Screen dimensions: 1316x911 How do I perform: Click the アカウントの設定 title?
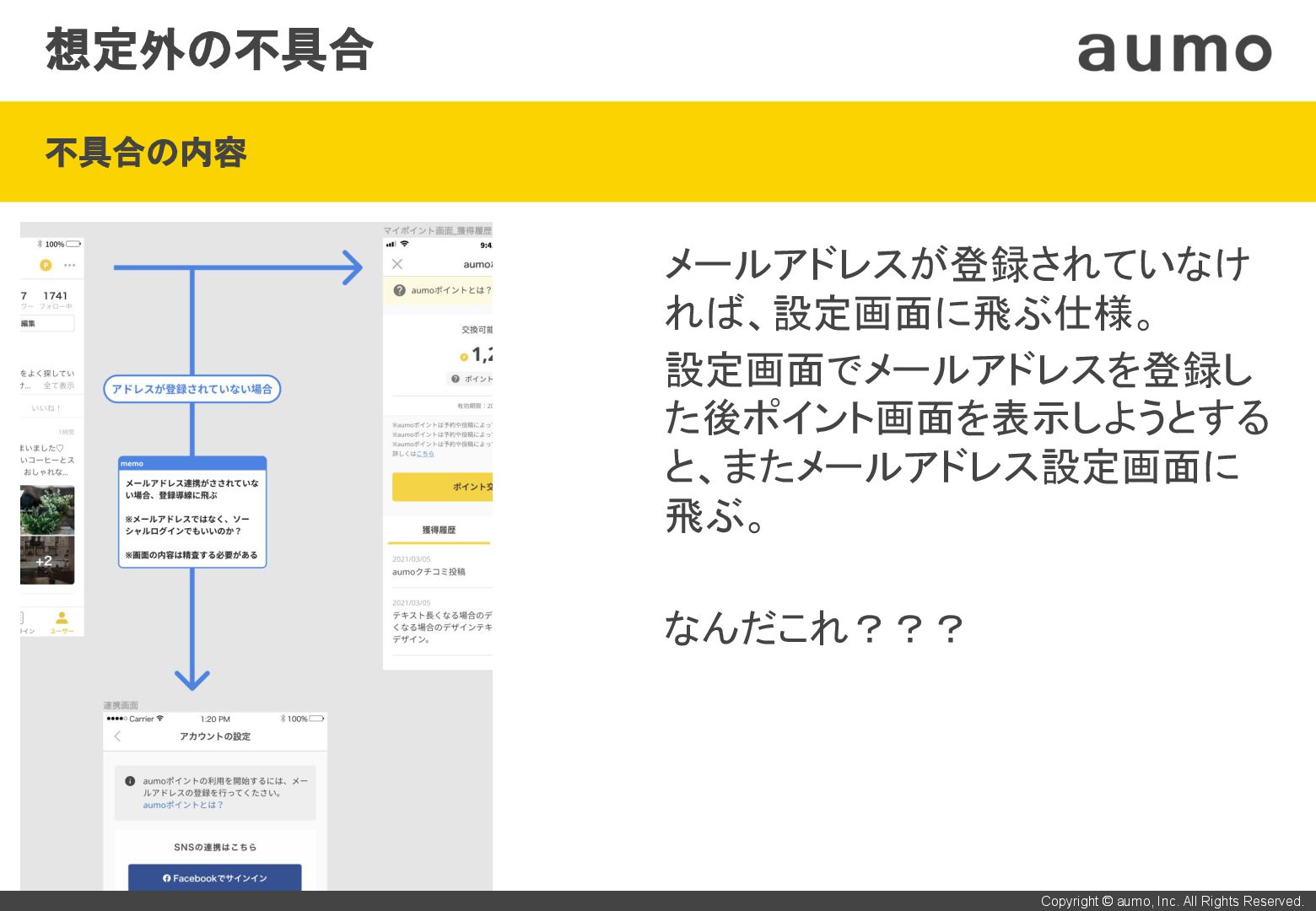(x=215, y=736)
